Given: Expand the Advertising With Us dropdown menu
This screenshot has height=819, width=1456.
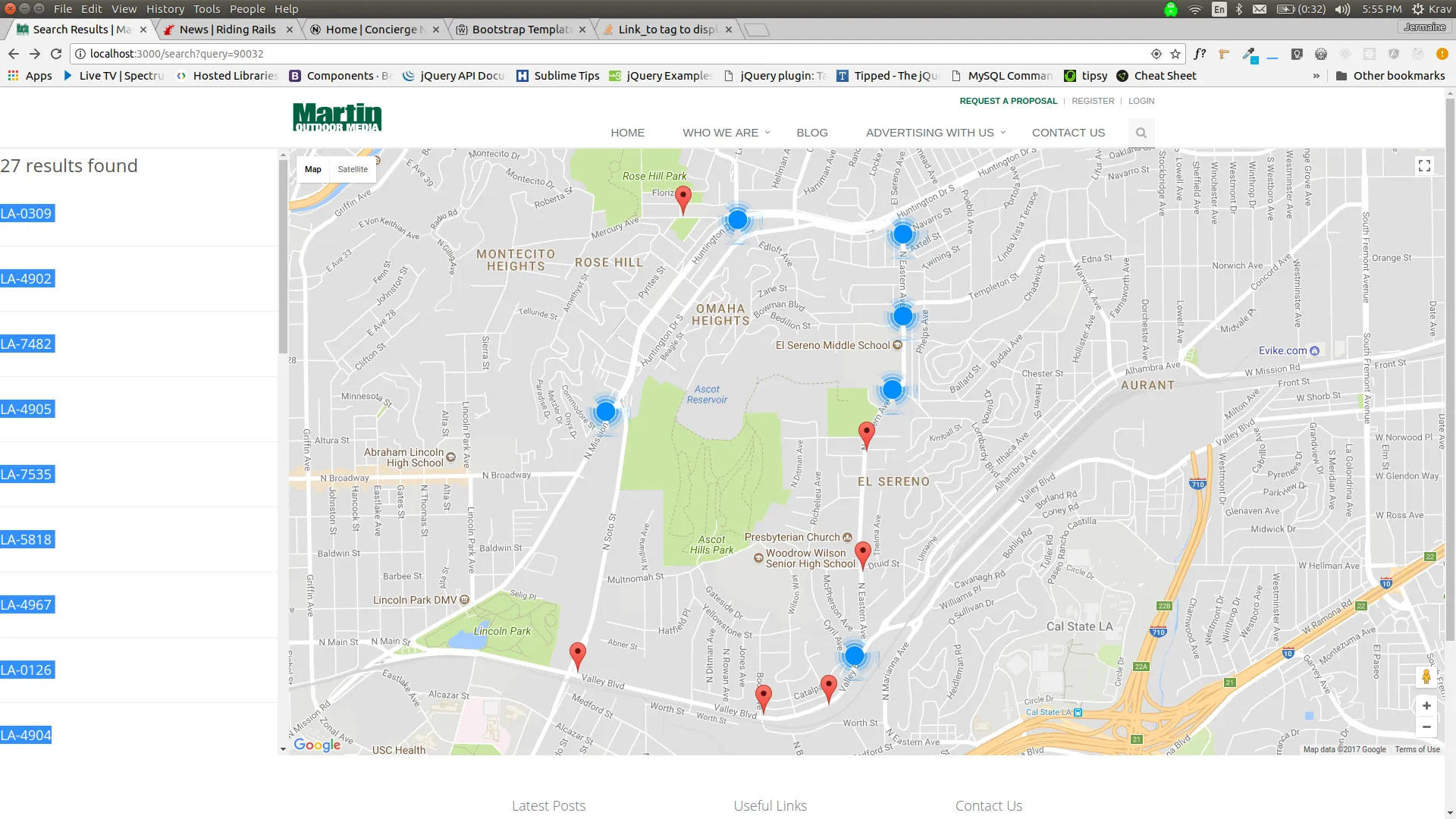Looking at the screenshot, I should (x=935, y=133).
